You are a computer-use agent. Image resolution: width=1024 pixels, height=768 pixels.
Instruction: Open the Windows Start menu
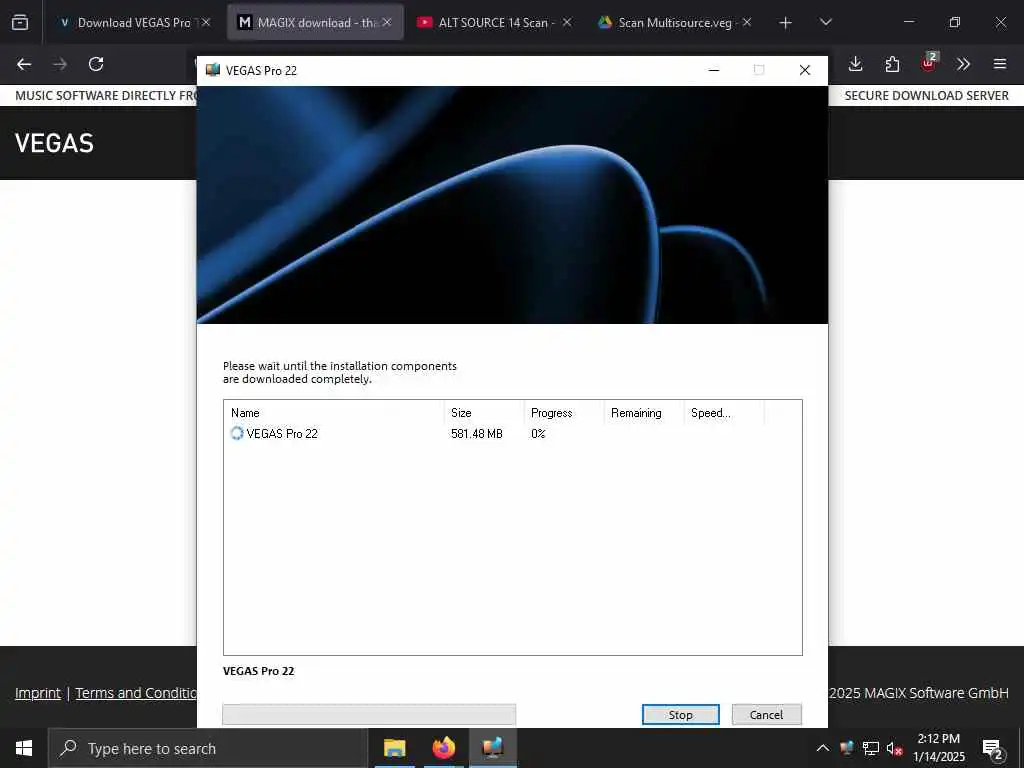point(24,748)
